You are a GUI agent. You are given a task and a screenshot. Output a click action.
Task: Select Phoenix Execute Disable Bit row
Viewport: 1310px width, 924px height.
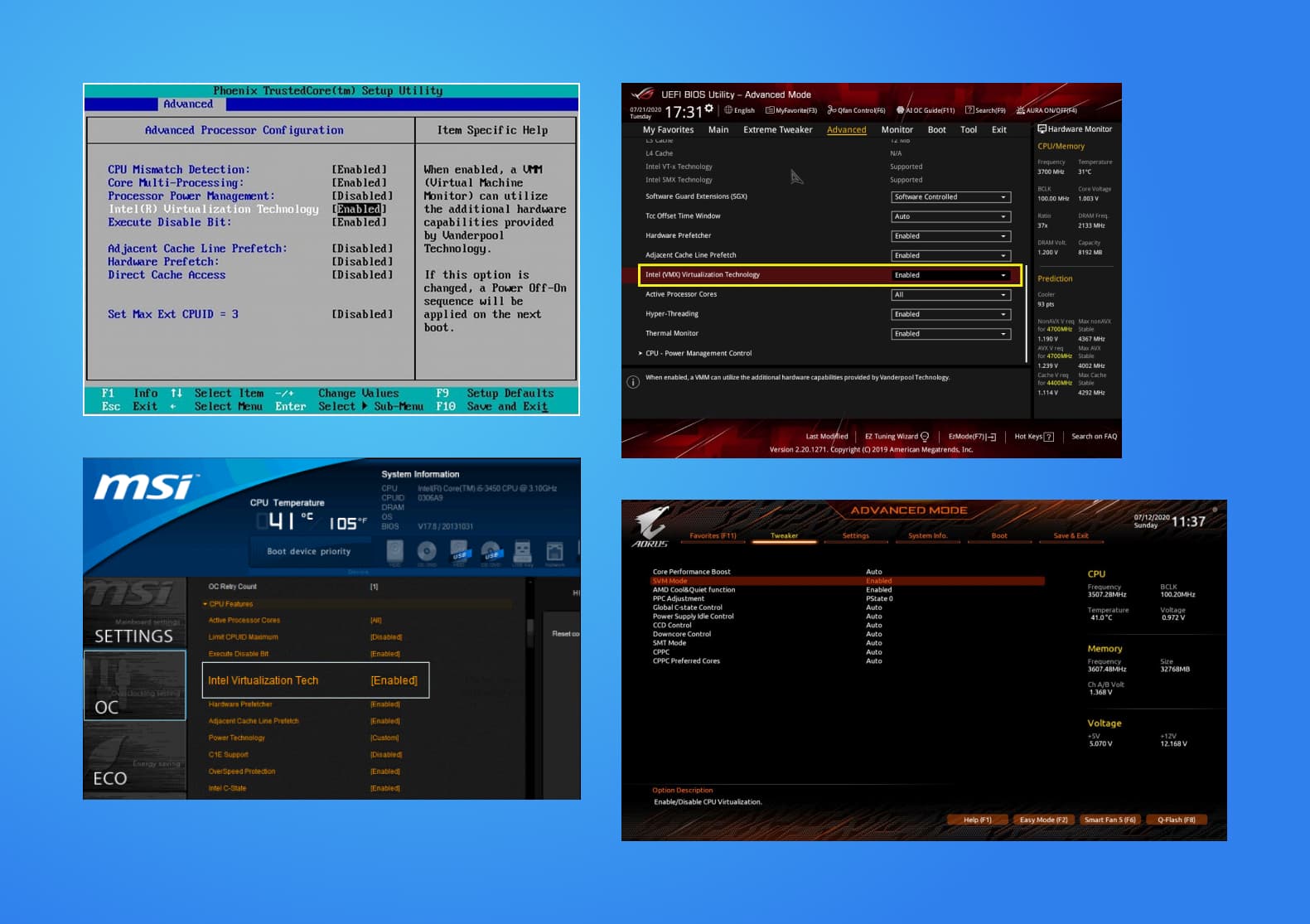[247, 222]
